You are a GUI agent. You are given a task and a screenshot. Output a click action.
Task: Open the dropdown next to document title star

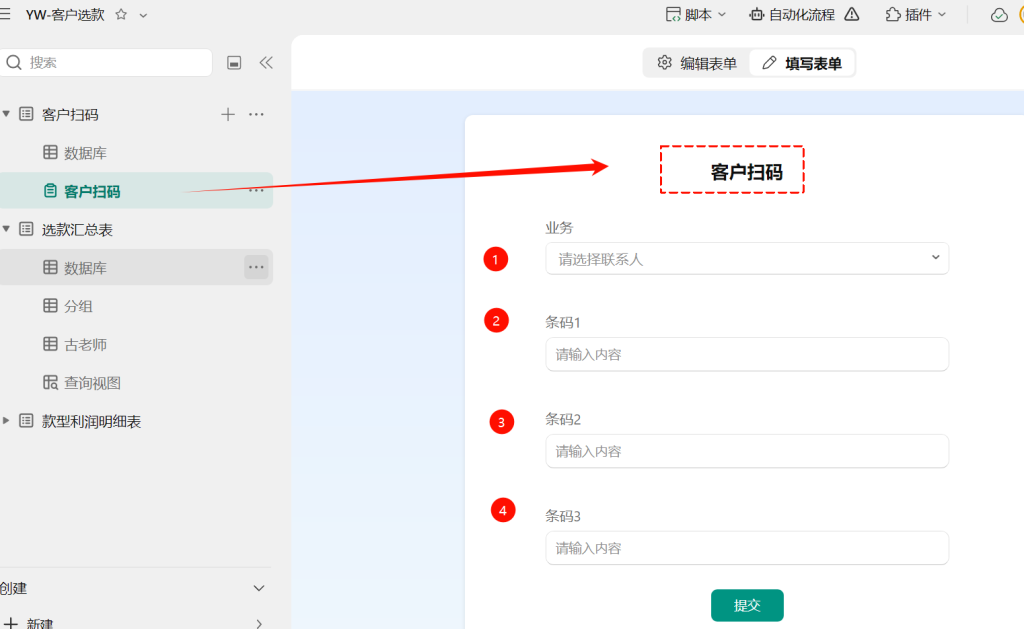coord(143,15)
